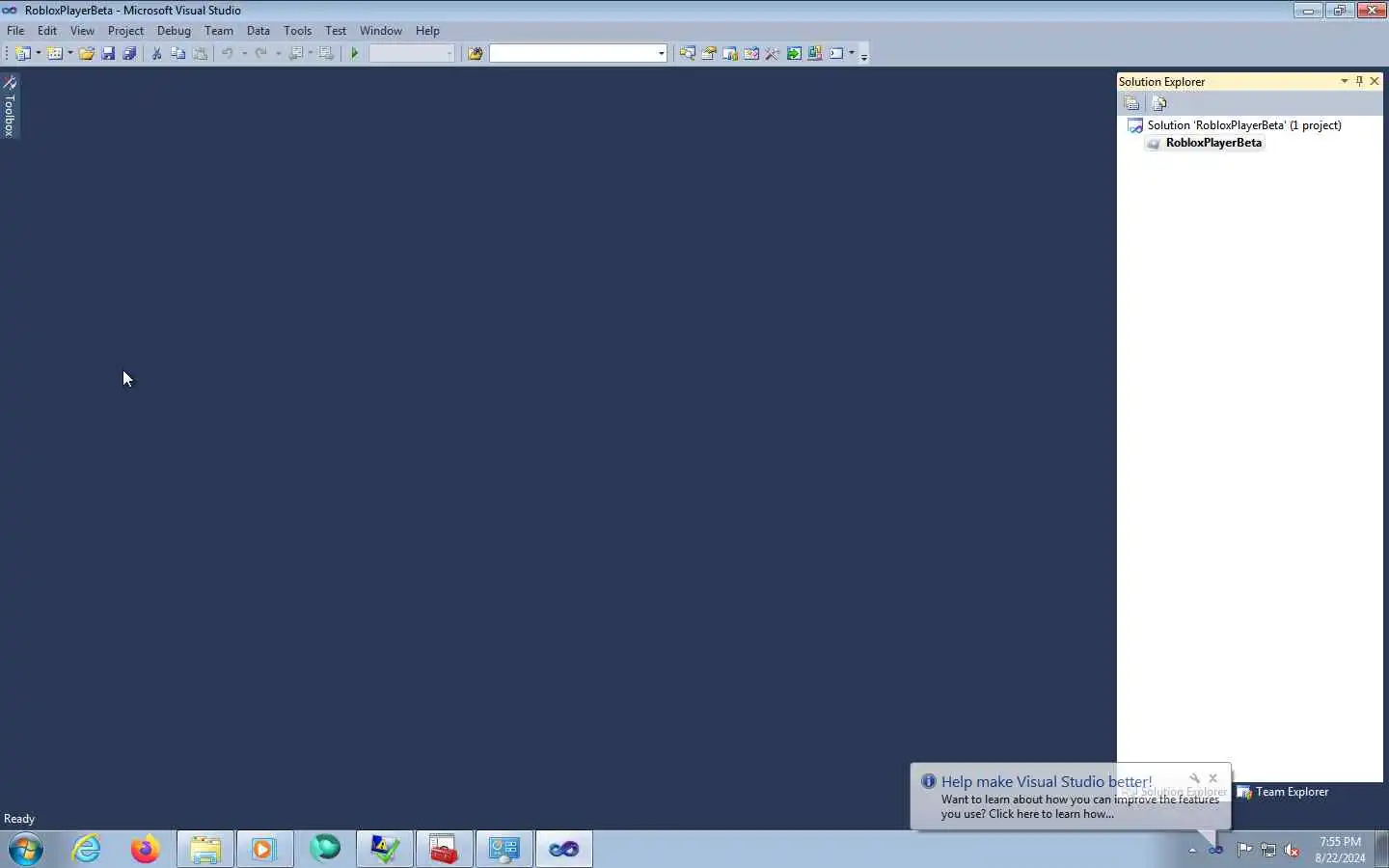Open the Window menu
Screen dimensions: 1389x868
[381, 31]
